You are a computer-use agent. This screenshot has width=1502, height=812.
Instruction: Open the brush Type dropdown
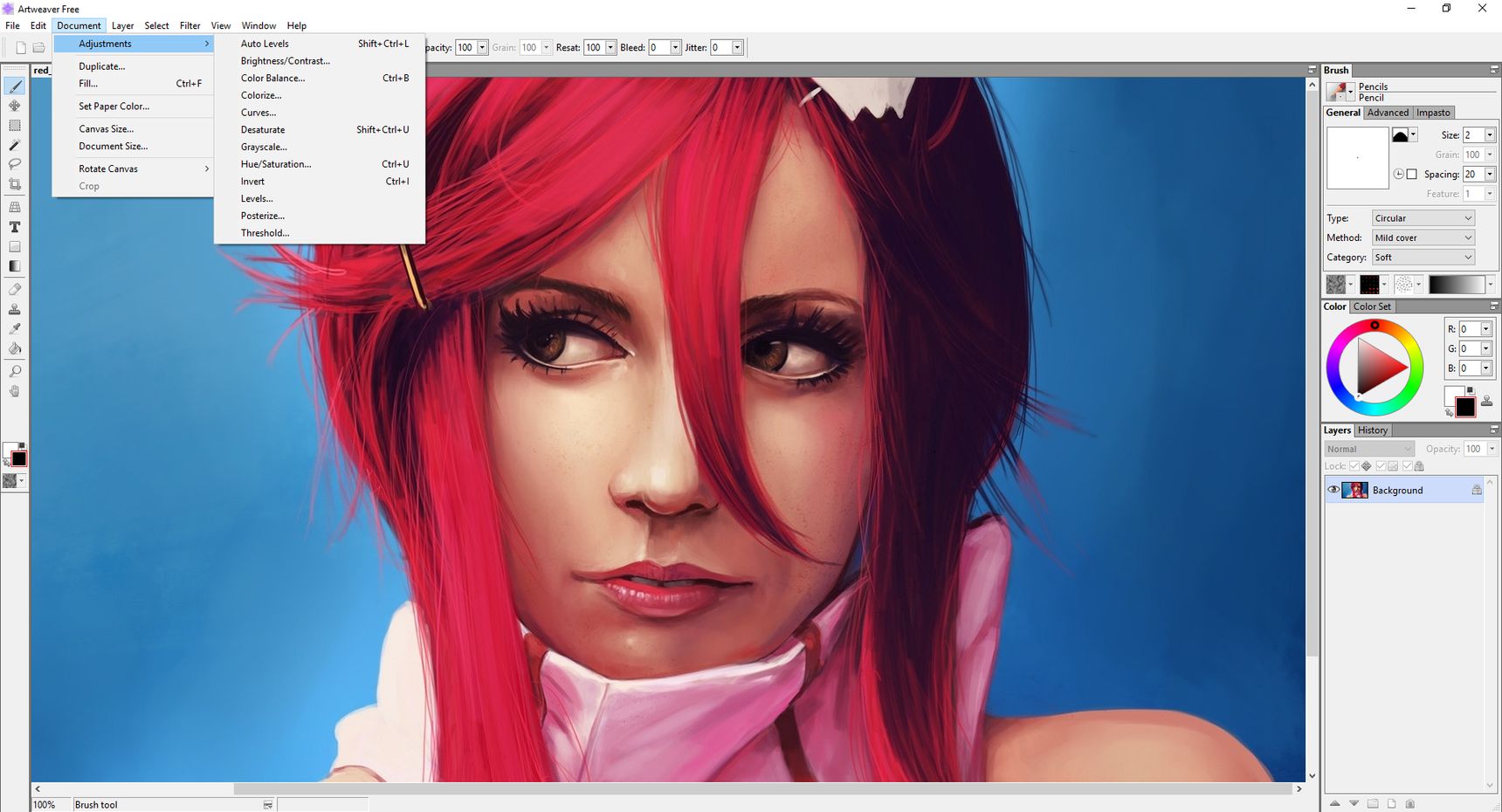1423,218
